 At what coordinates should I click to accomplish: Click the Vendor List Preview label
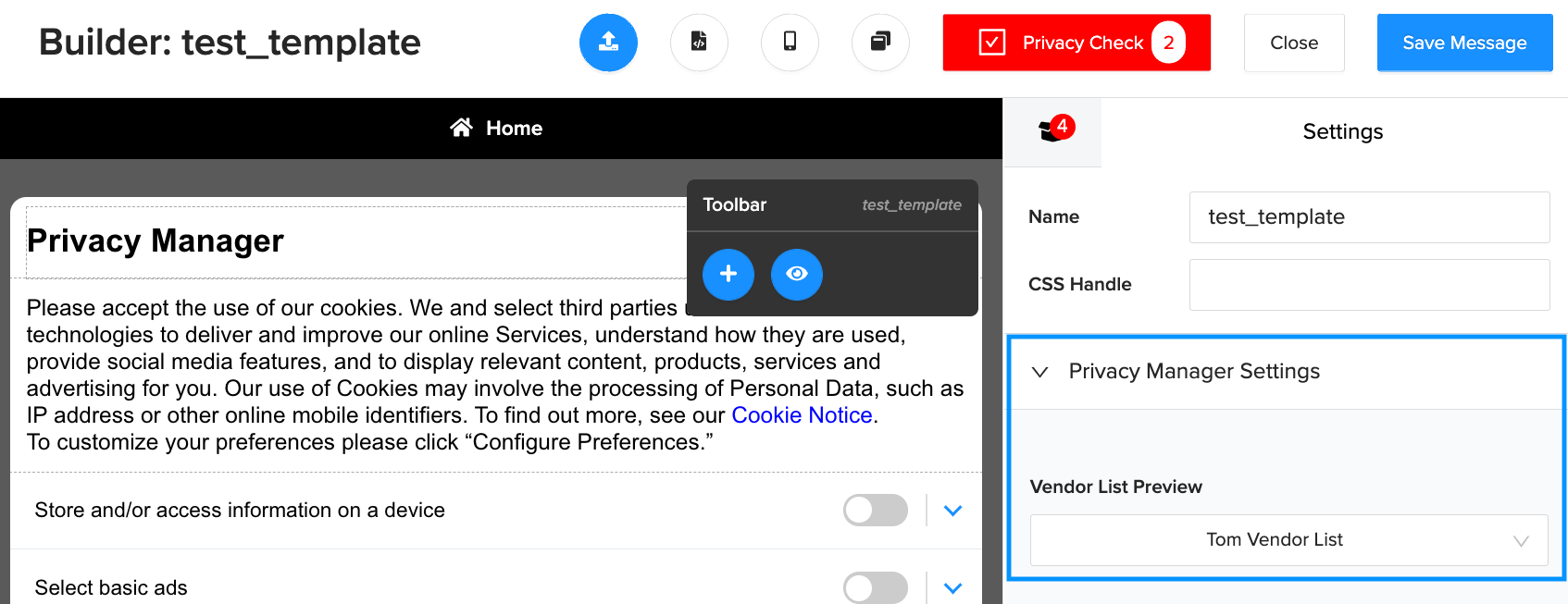point(1115,487)
